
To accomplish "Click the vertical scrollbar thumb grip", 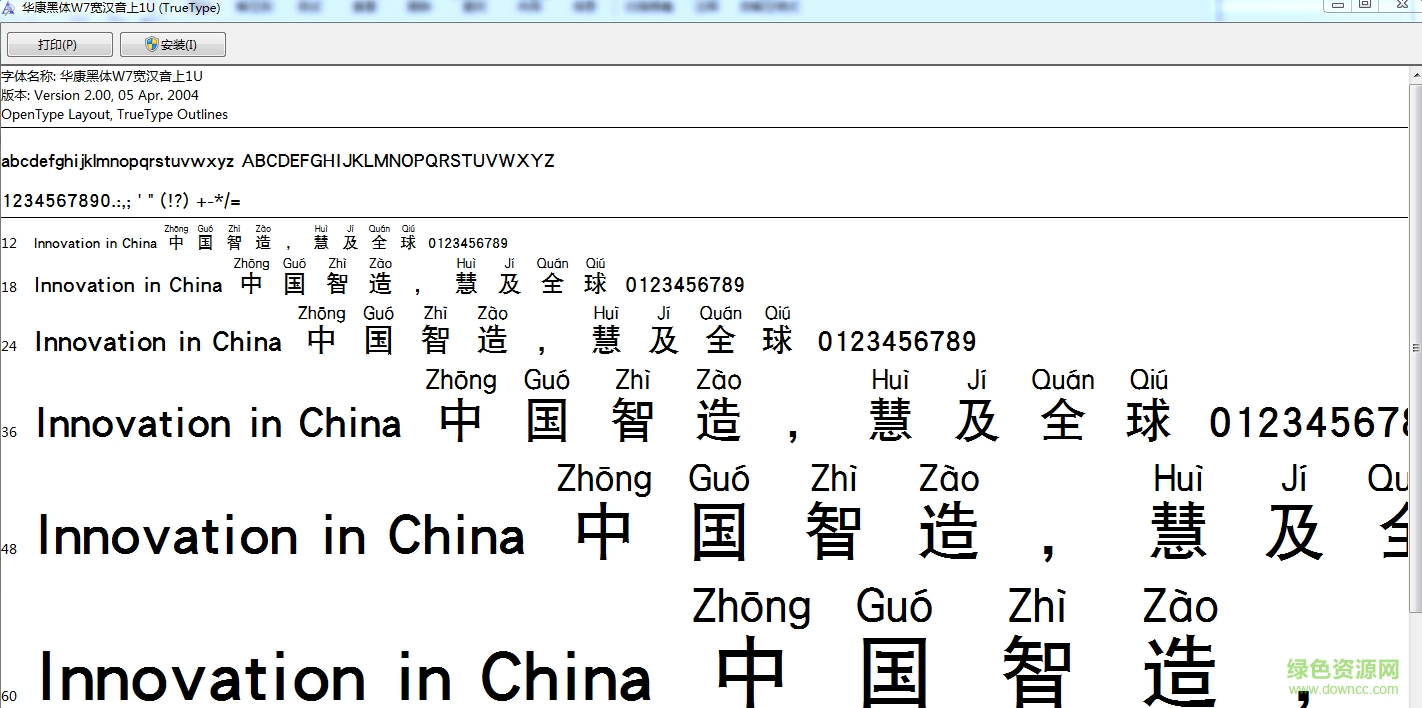I will (1415, 349).
